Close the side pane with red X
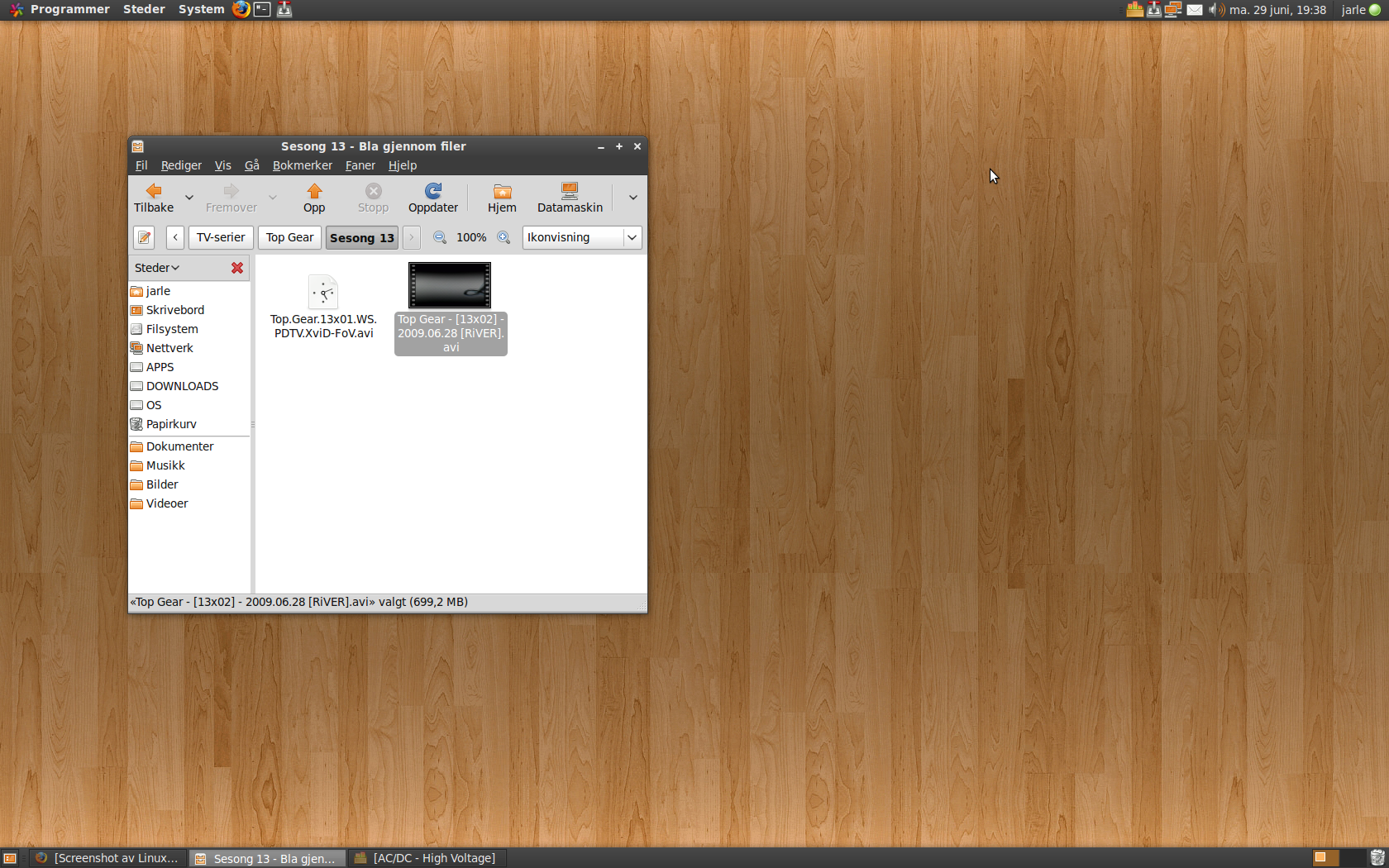 237,268
